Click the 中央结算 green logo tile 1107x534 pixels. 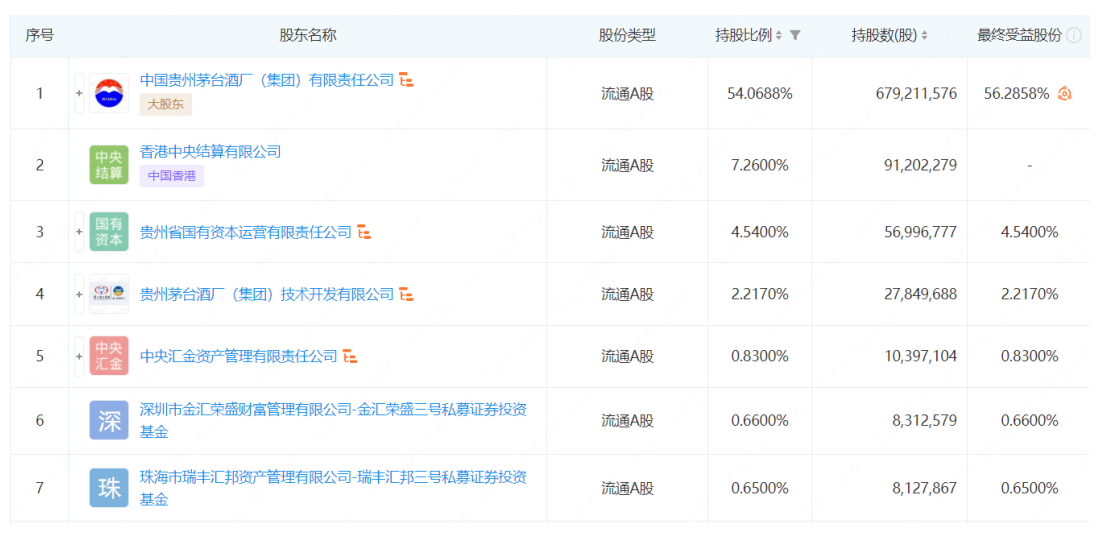[109, 165]
